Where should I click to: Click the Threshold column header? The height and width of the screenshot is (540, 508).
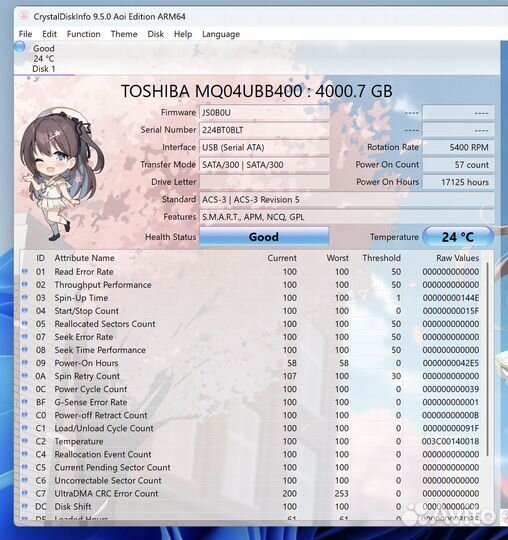coord(381,258)
